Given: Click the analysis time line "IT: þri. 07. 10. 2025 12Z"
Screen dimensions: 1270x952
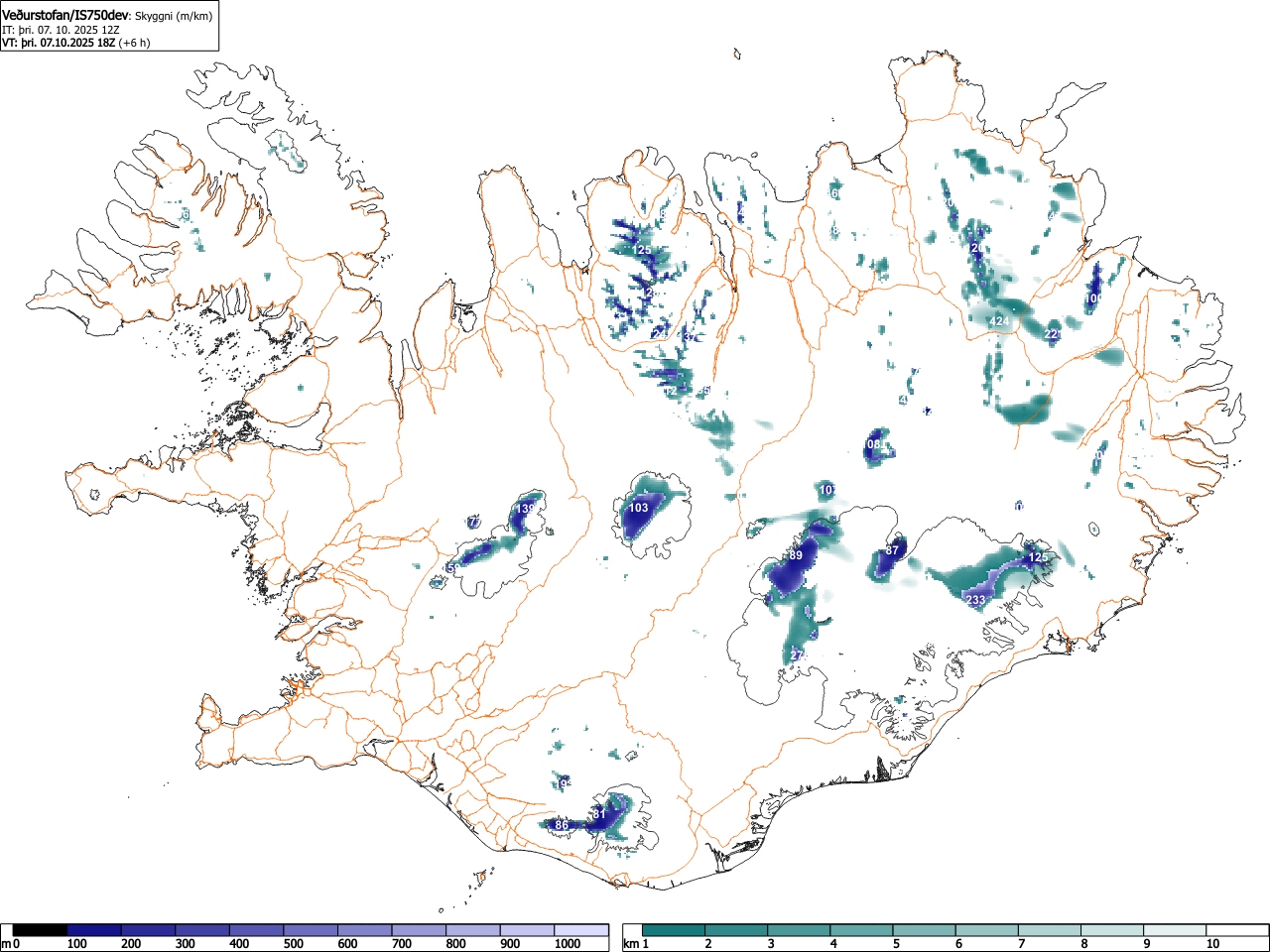Looking at the screenshot, I should [62, 30].
